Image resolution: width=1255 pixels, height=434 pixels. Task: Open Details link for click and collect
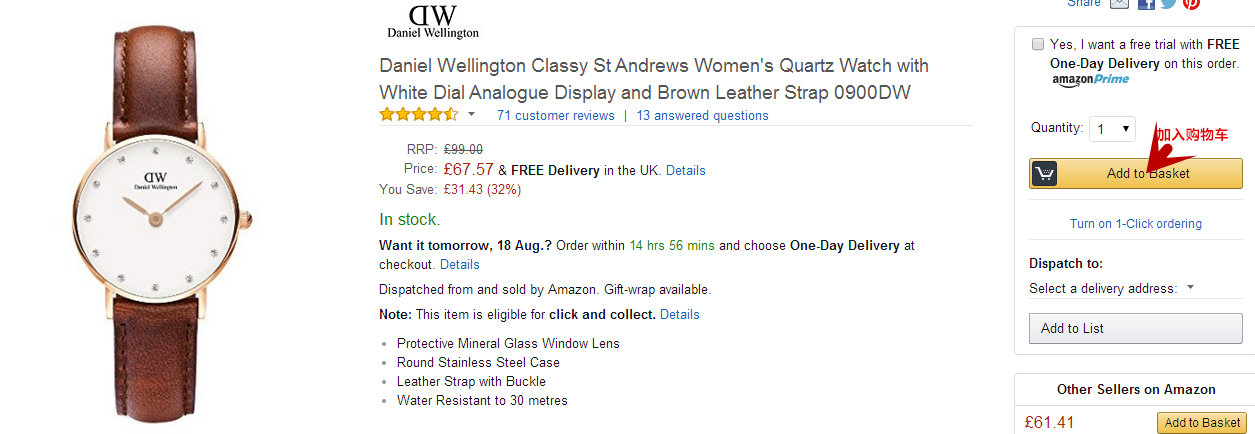point(679,315)
